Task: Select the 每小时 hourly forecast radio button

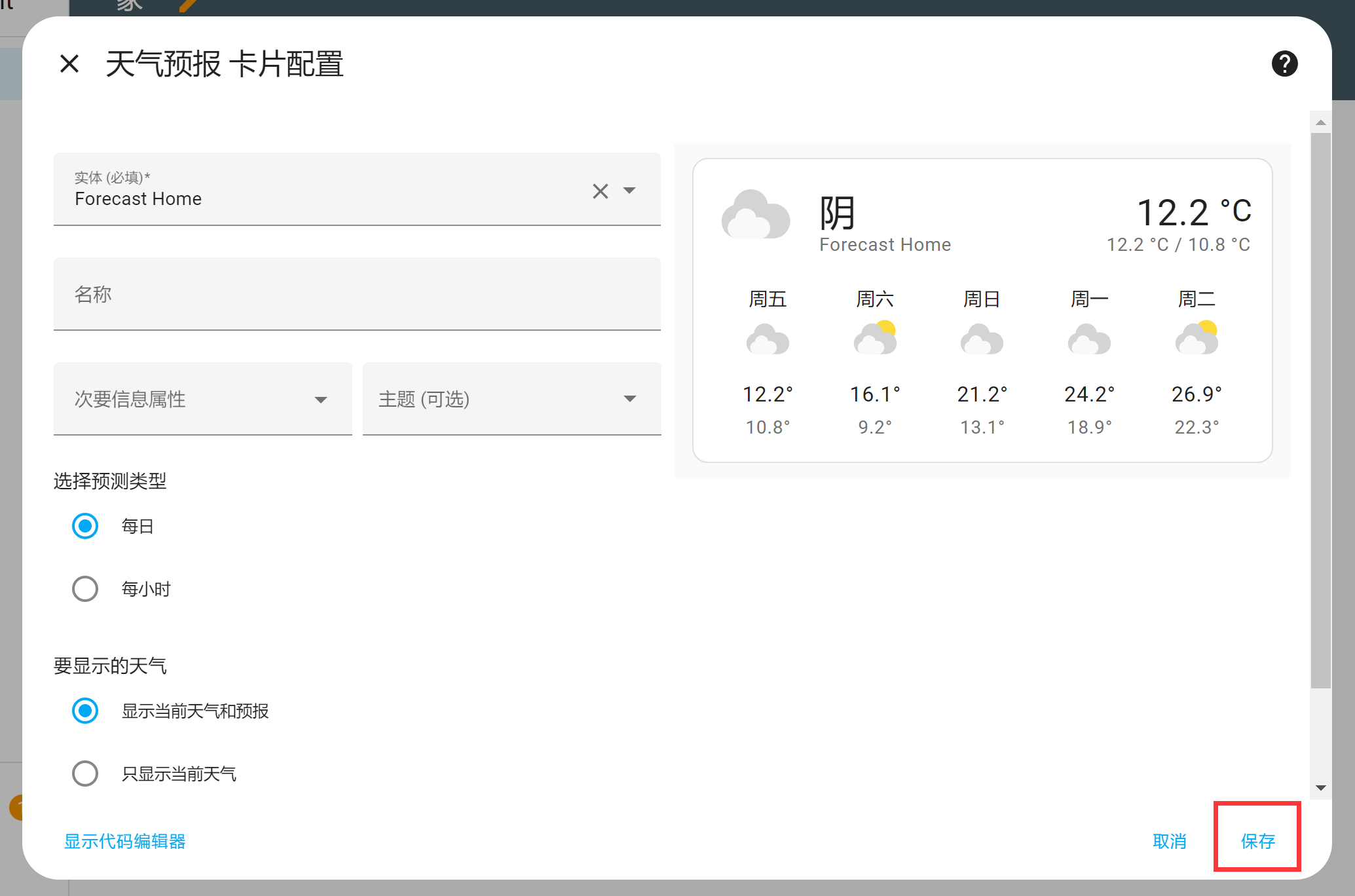Action: [x=85, y=589]
